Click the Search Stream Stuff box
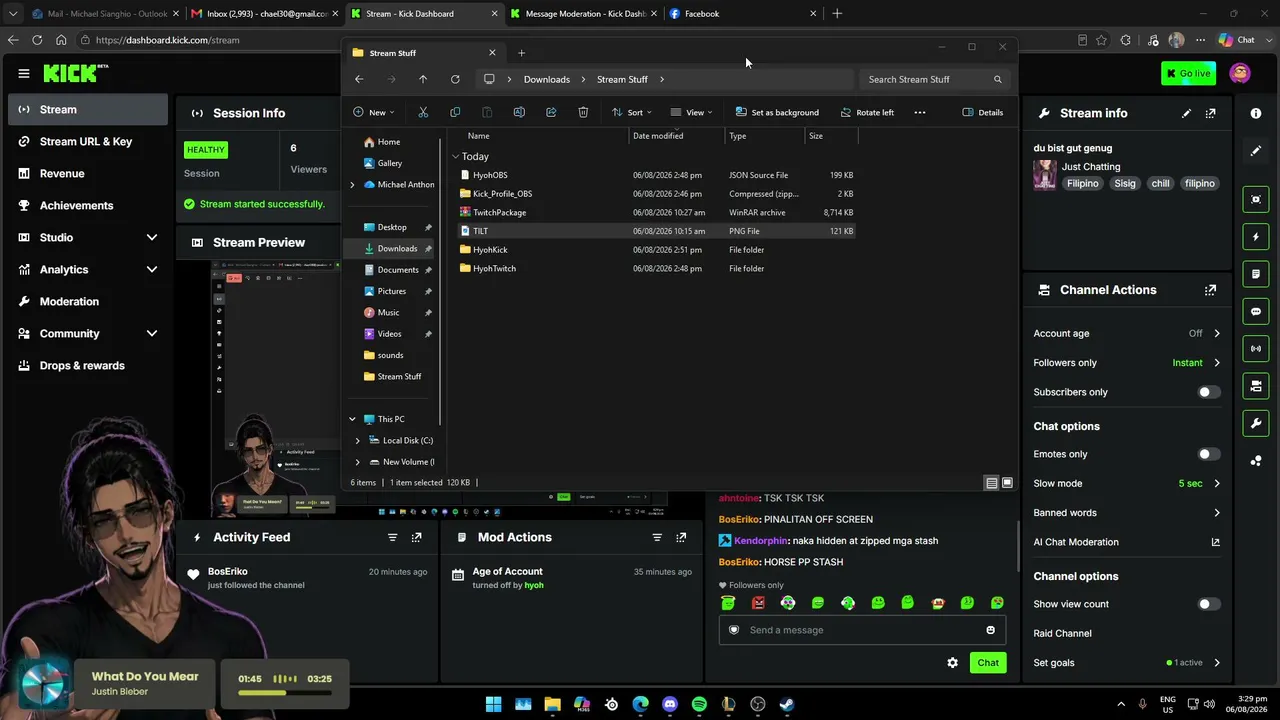1280x720 pixels. (x=933, y=79)
